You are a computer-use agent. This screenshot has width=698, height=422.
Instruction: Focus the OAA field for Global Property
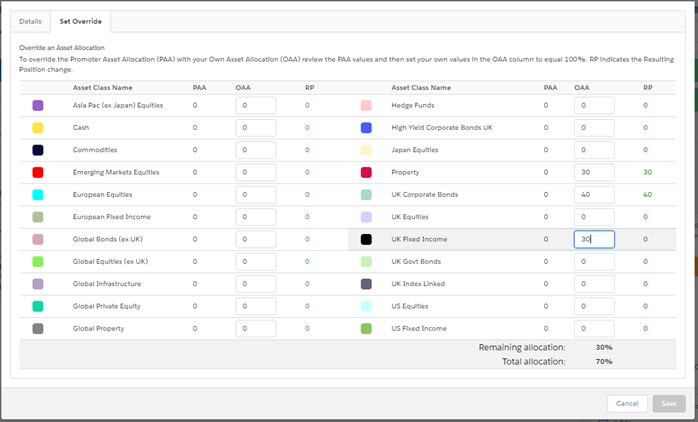(x=256, y=329)
